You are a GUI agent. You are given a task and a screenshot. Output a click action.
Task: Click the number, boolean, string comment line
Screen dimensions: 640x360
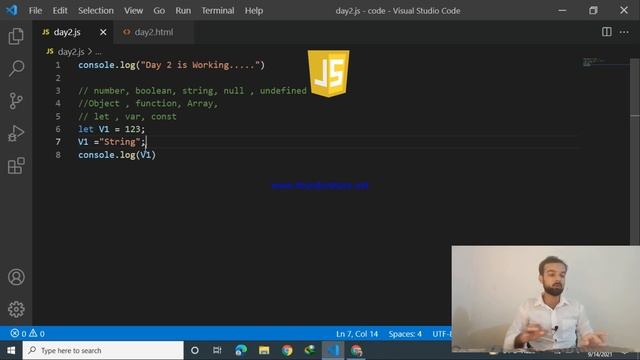click(192, 91)
